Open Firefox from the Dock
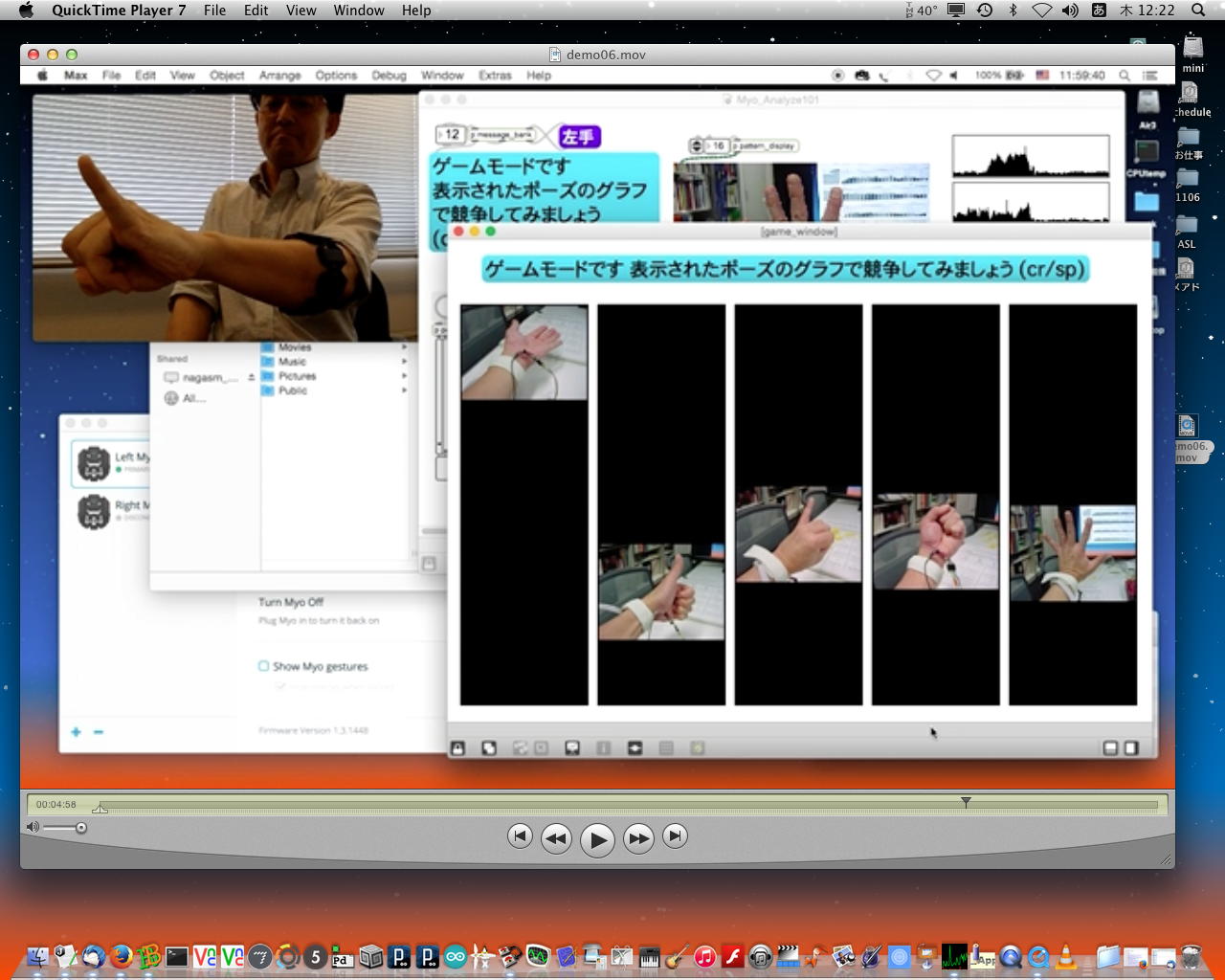Viewport: 1225px width, 980px height. (121, 956)
